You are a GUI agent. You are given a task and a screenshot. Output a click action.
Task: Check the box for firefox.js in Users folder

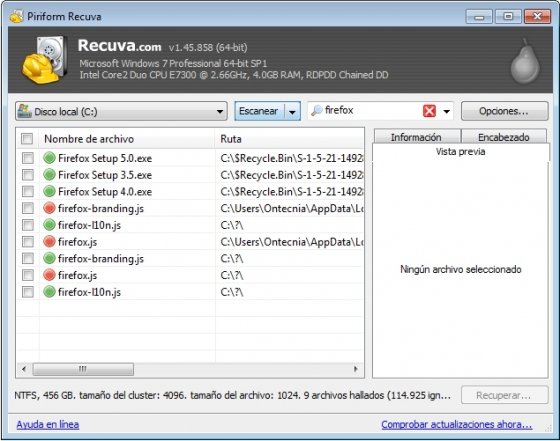pyautogui.click(x=28, y=242)
